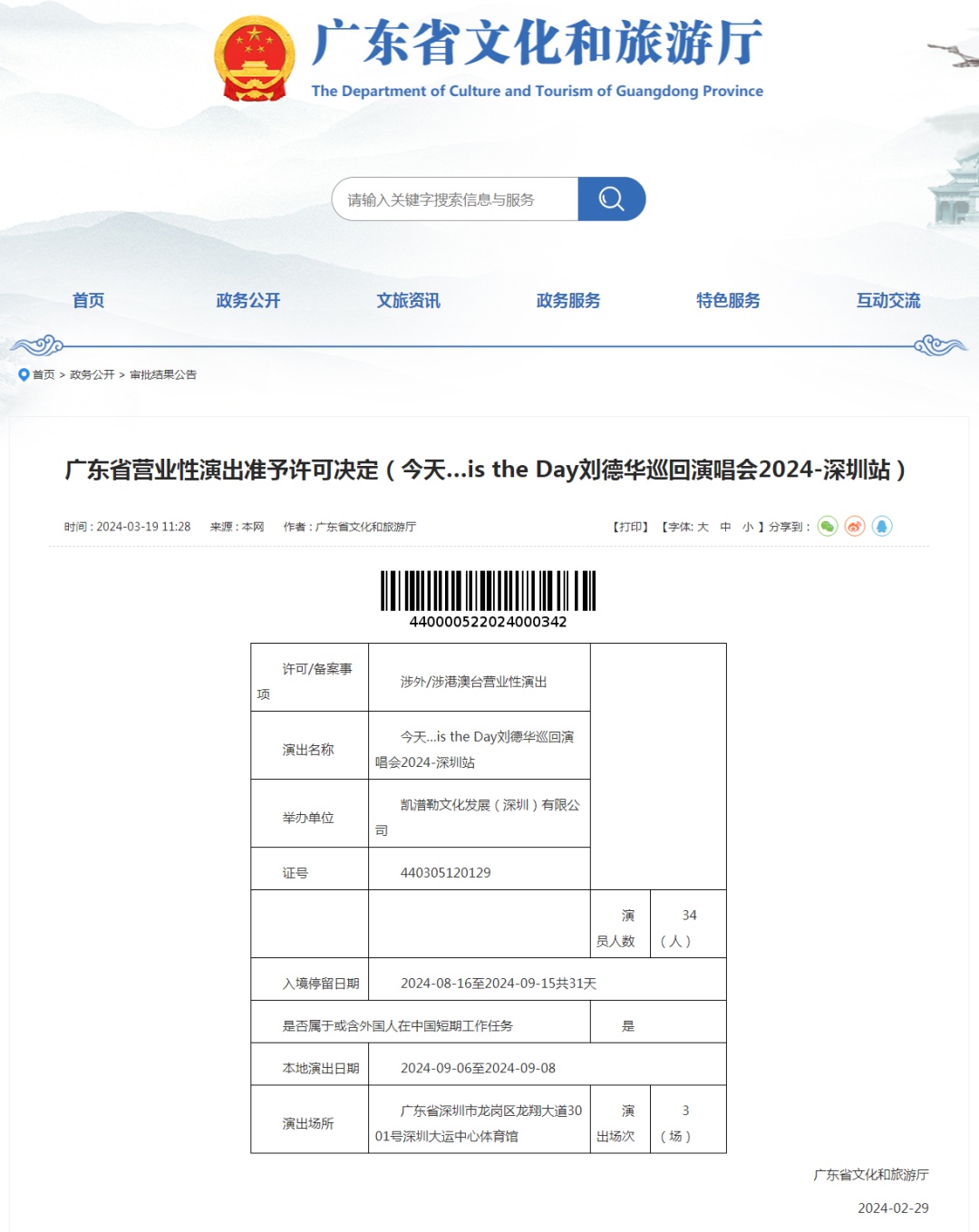Set font size to 中

725,527
